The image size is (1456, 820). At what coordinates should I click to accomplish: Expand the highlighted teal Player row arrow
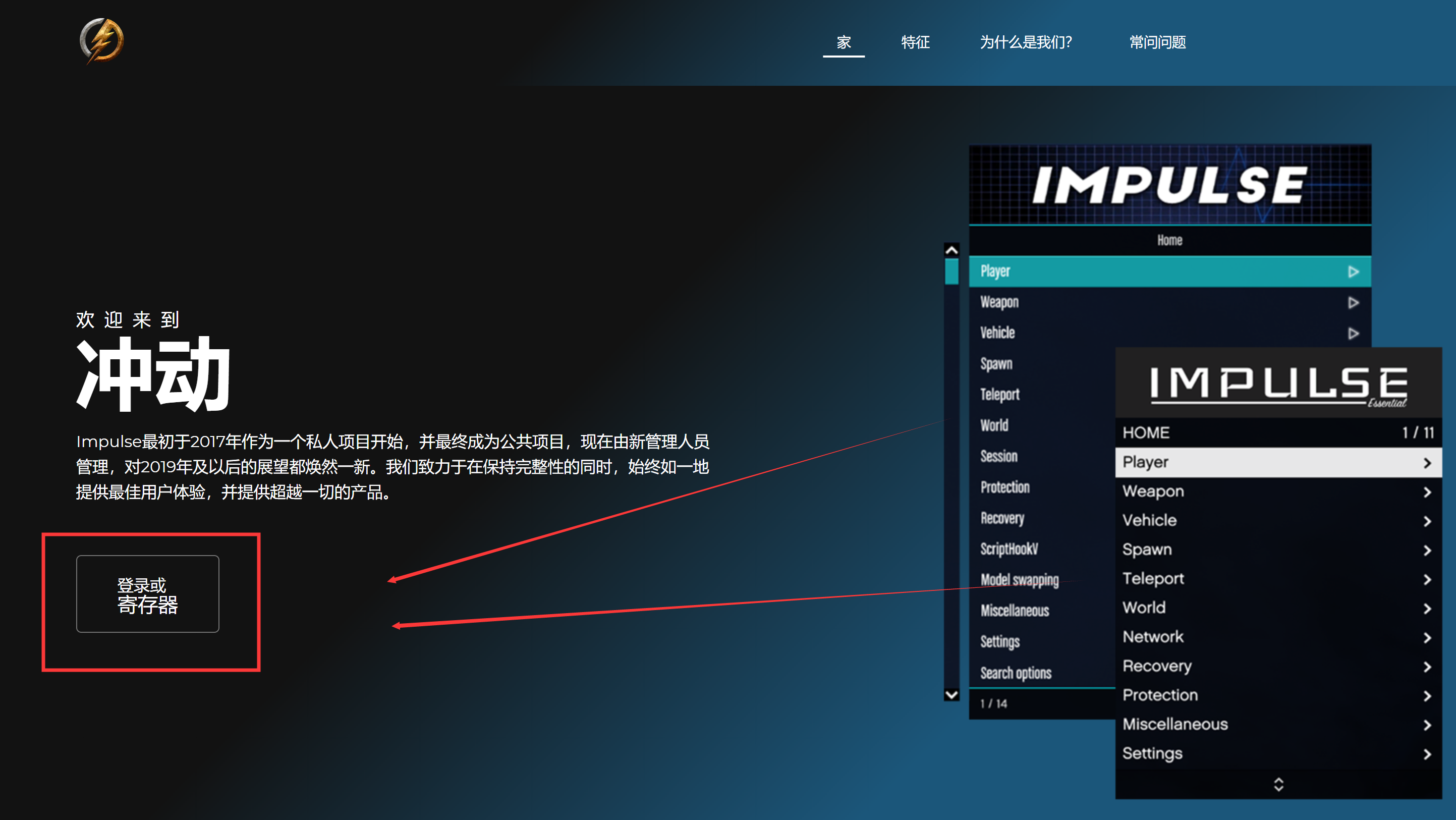point(1353,272)
